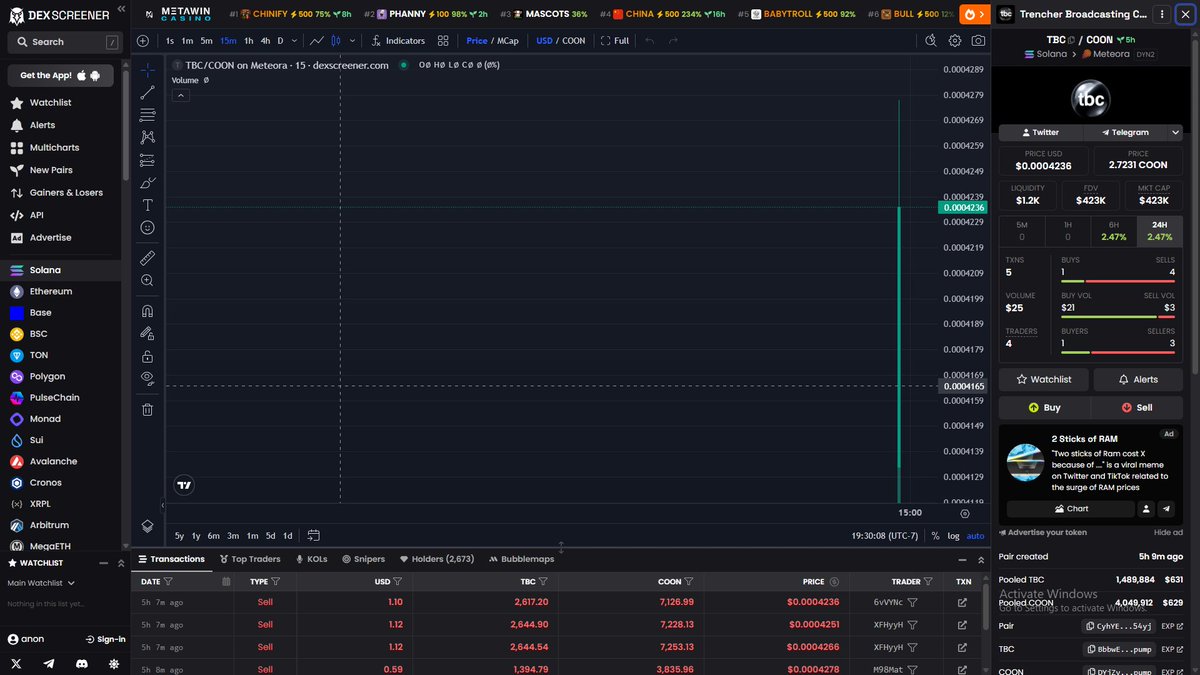Image resolution: width=1200 pixels, height=675 pixels.
Task: Expand the chart style dropdown arrow
Action: (x=350, y=41)
